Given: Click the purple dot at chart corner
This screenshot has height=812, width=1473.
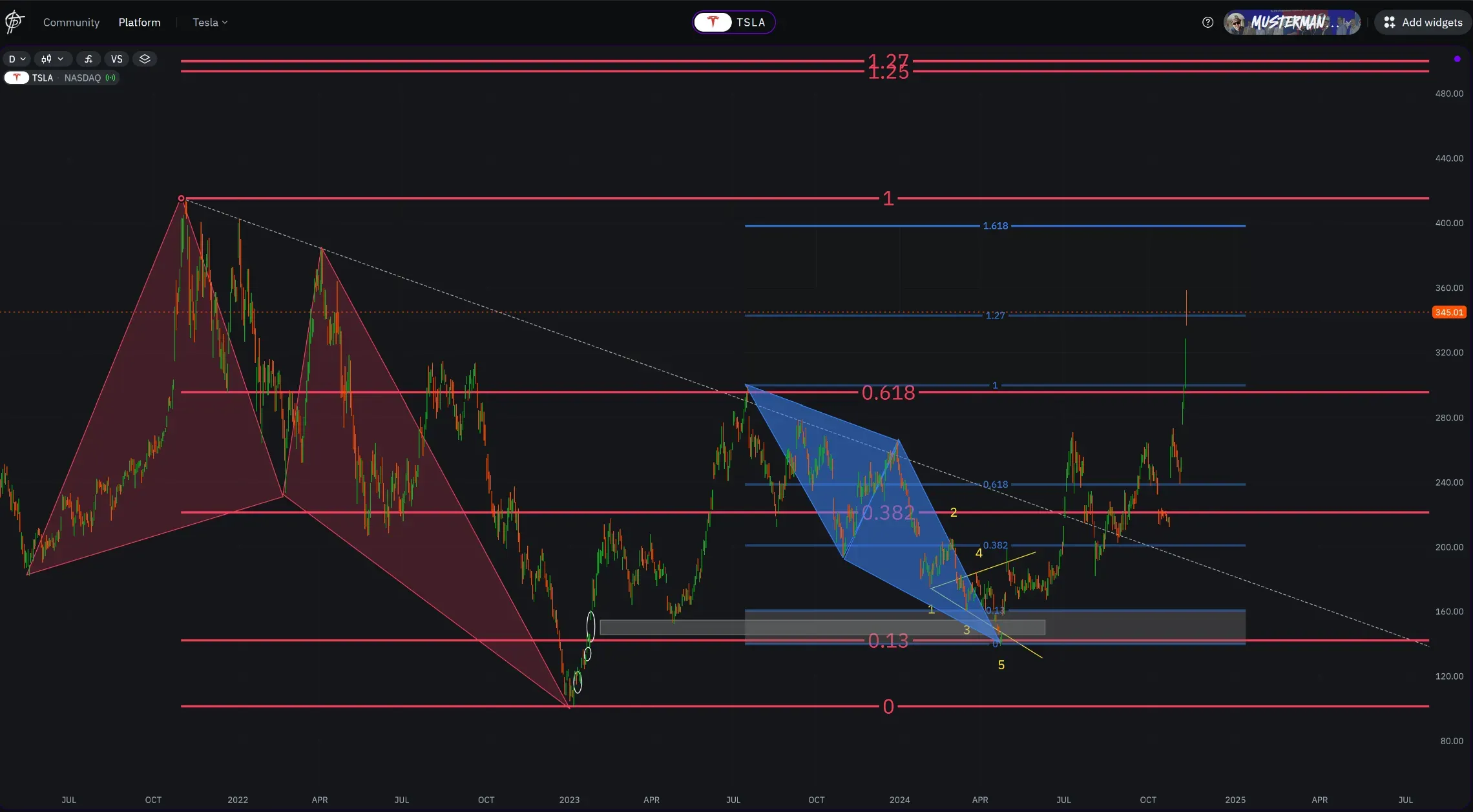Looking at the screenshot, I should tap(1457, 59).
